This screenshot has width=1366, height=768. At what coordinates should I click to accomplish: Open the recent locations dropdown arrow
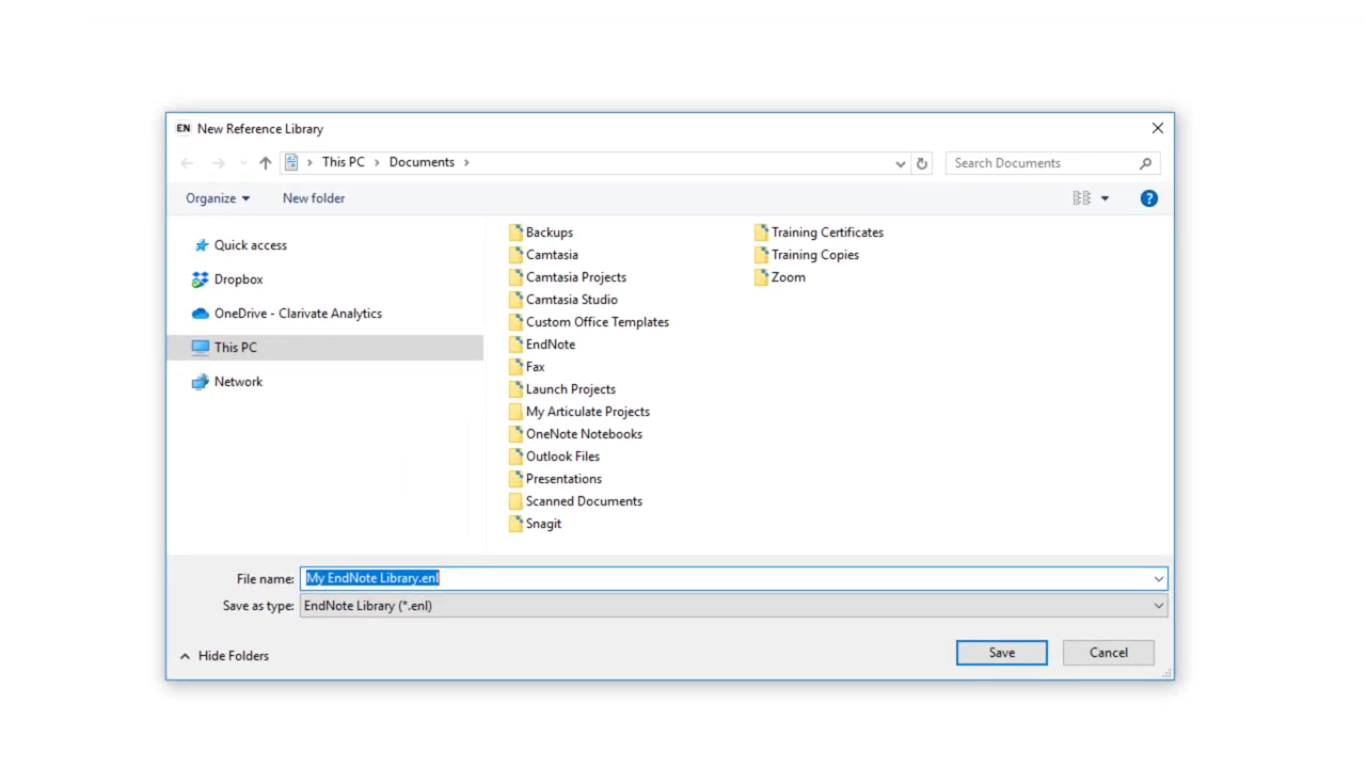(x=243, y=163)
